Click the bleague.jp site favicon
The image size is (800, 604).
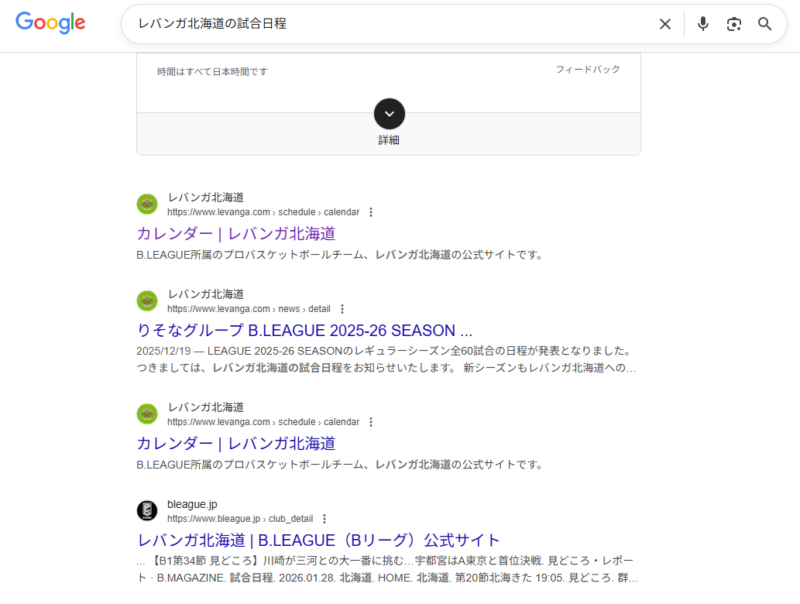[147, 511]
